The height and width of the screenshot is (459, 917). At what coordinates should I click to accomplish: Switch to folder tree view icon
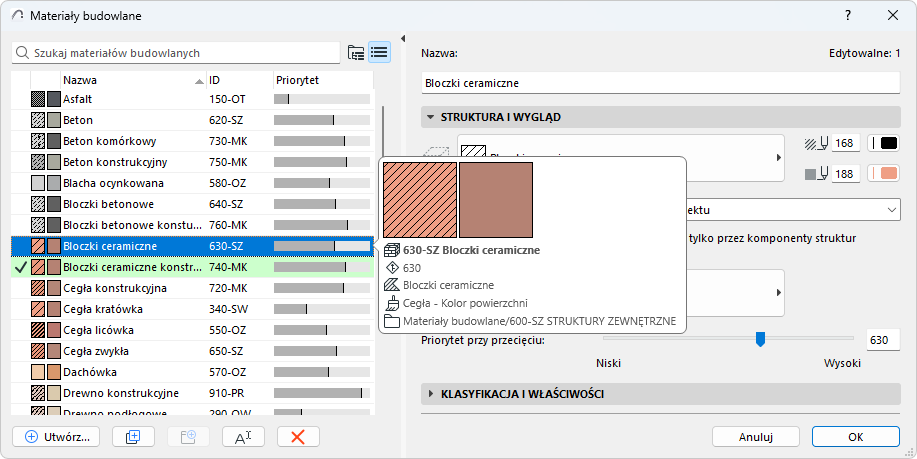355,52
